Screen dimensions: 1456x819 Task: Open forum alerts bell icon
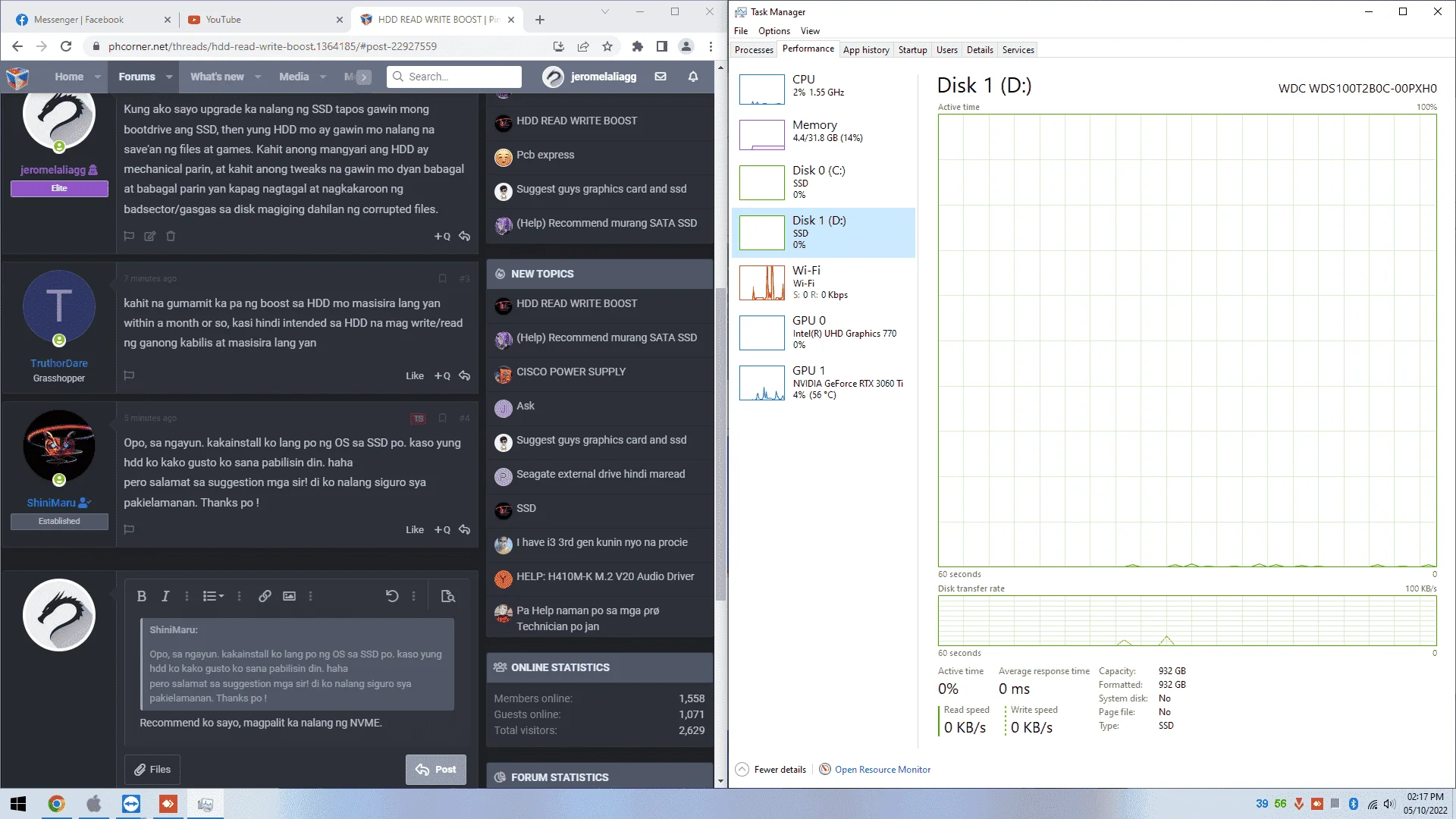693,77
